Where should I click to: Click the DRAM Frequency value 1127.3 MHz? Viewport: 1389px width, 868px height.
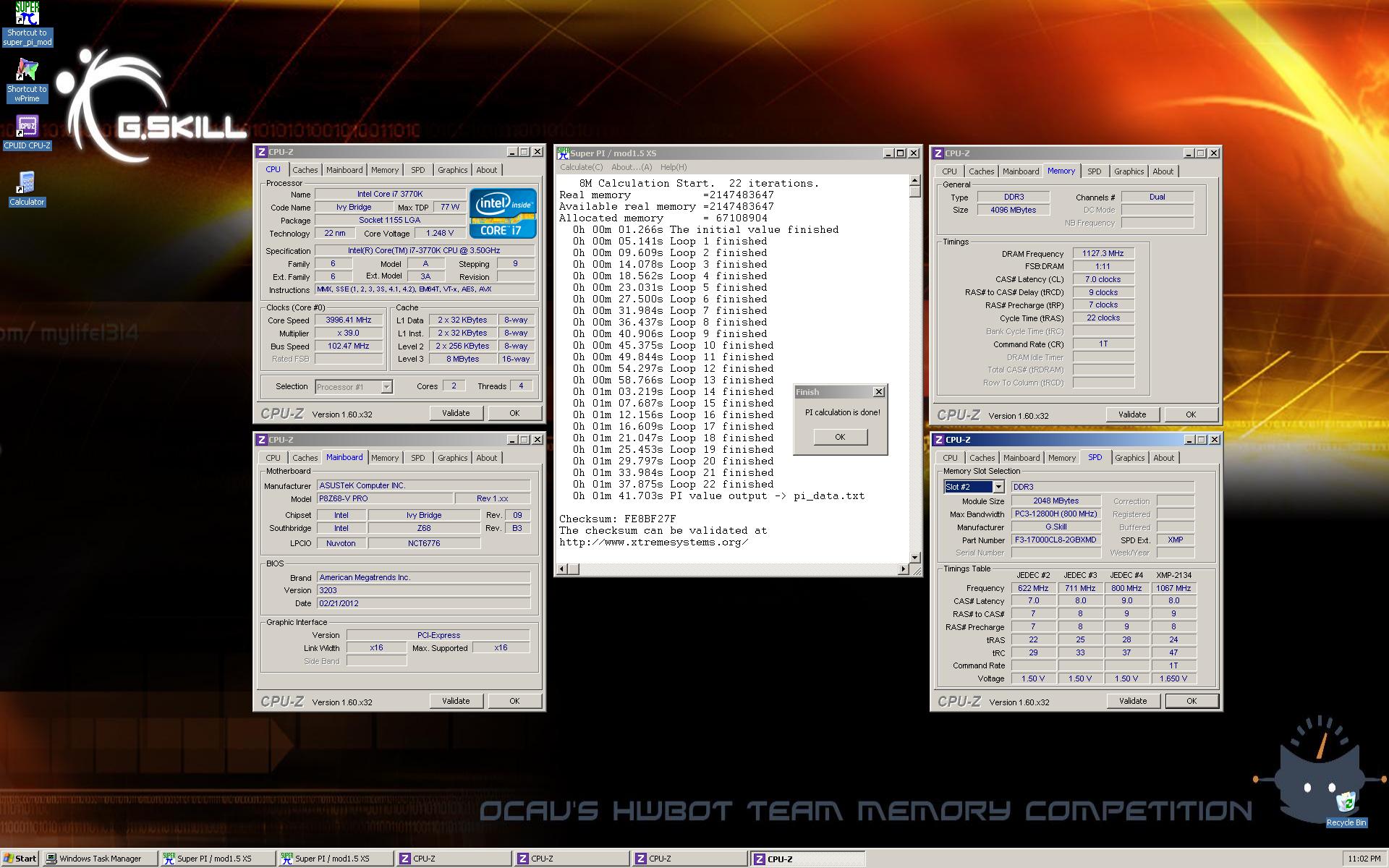[1103, 253]
